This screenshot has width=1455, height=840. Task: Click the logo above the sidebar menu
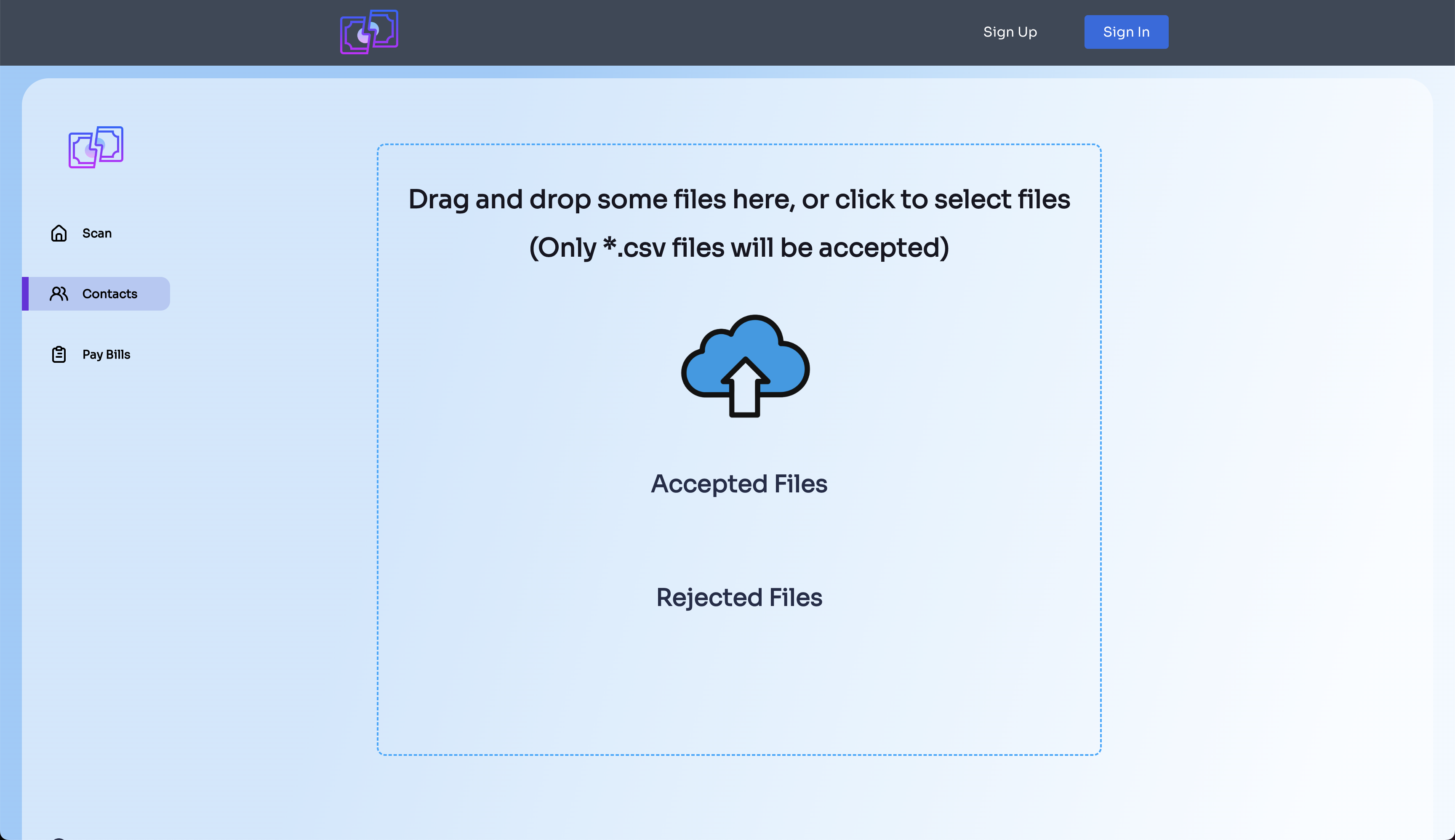(96, 147)
